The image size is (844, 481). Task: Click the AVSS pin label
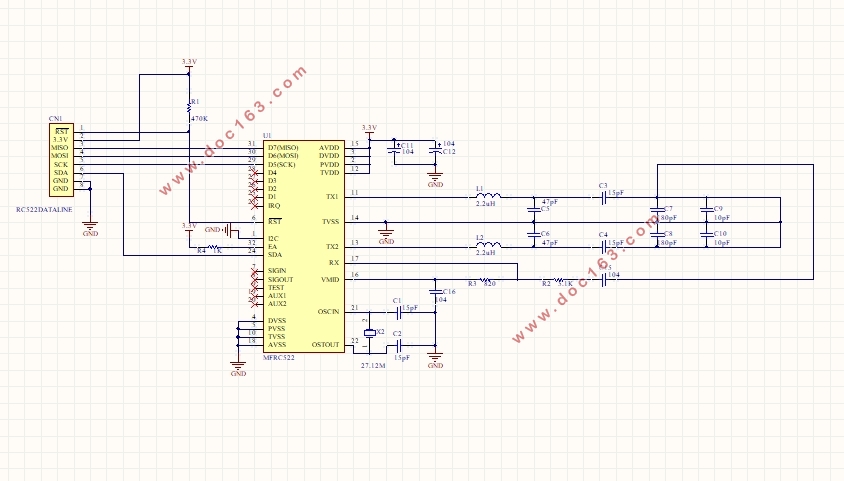[x=277, y=345]
